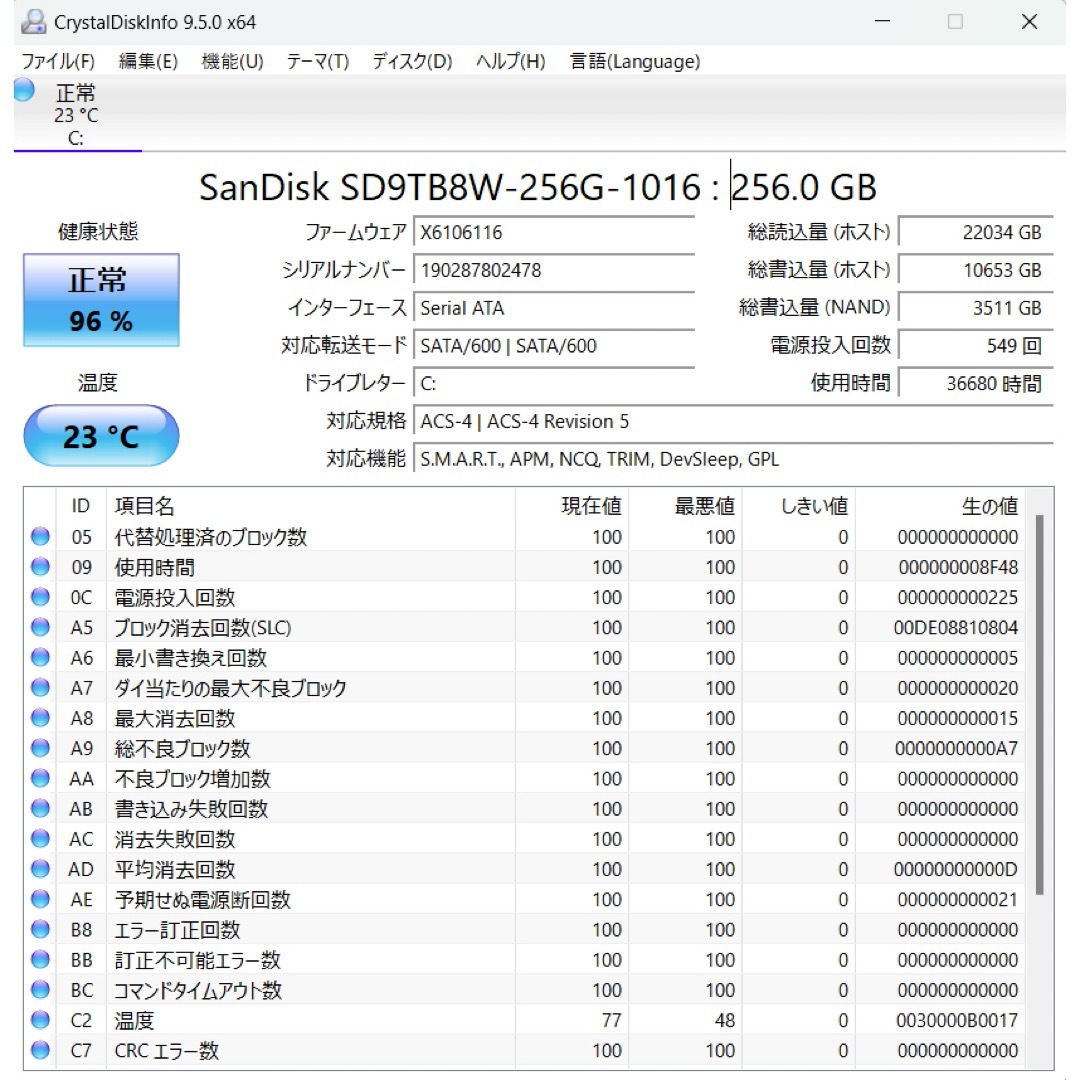This screenshot has width=1080, height=1080.
Task: Click the status orb for attribute AC
Action: point(41,839)
